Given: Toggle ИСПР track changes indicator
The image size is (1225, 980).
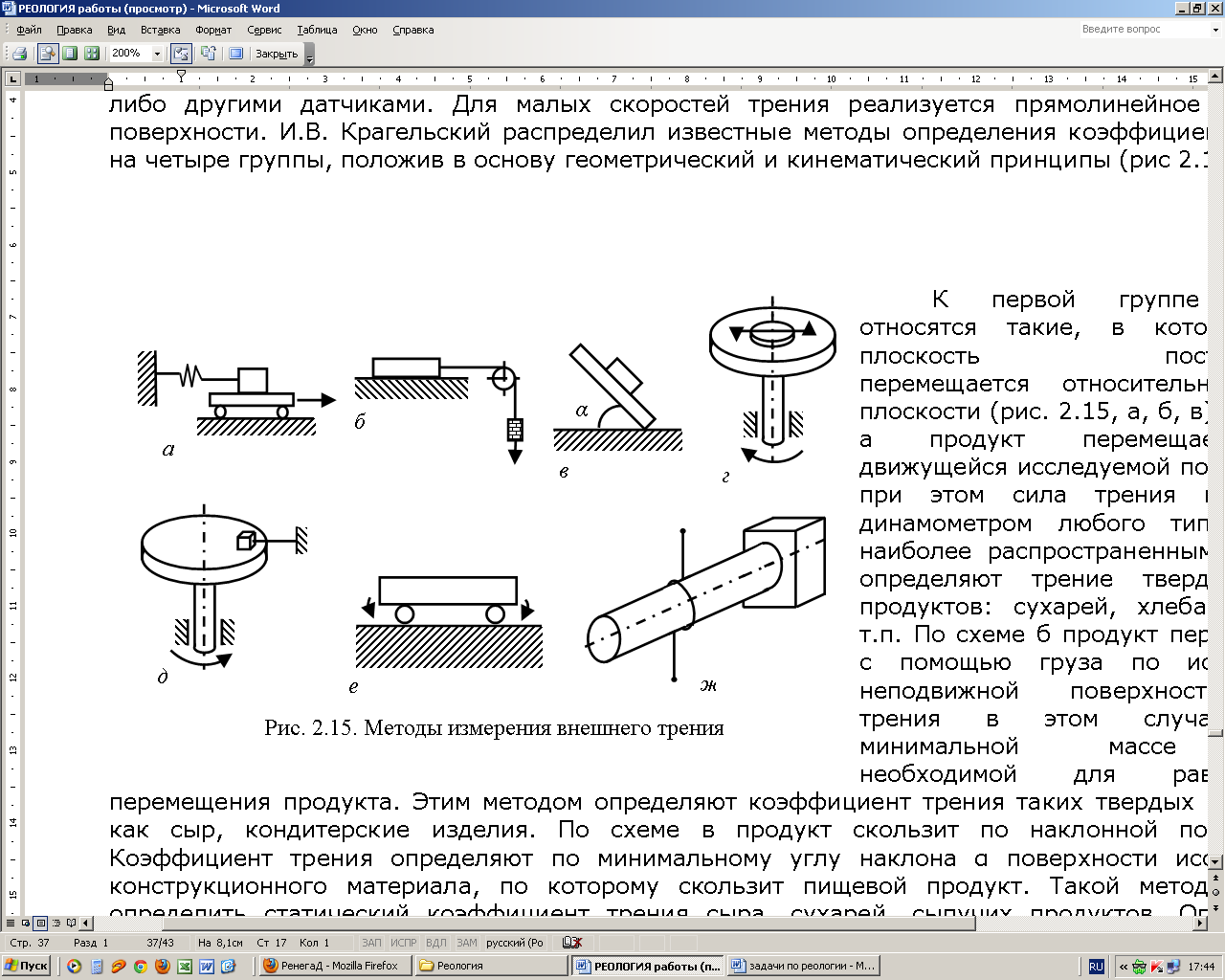Looking at the screenshot, I should pyautogui.click(x=404, y=943).
